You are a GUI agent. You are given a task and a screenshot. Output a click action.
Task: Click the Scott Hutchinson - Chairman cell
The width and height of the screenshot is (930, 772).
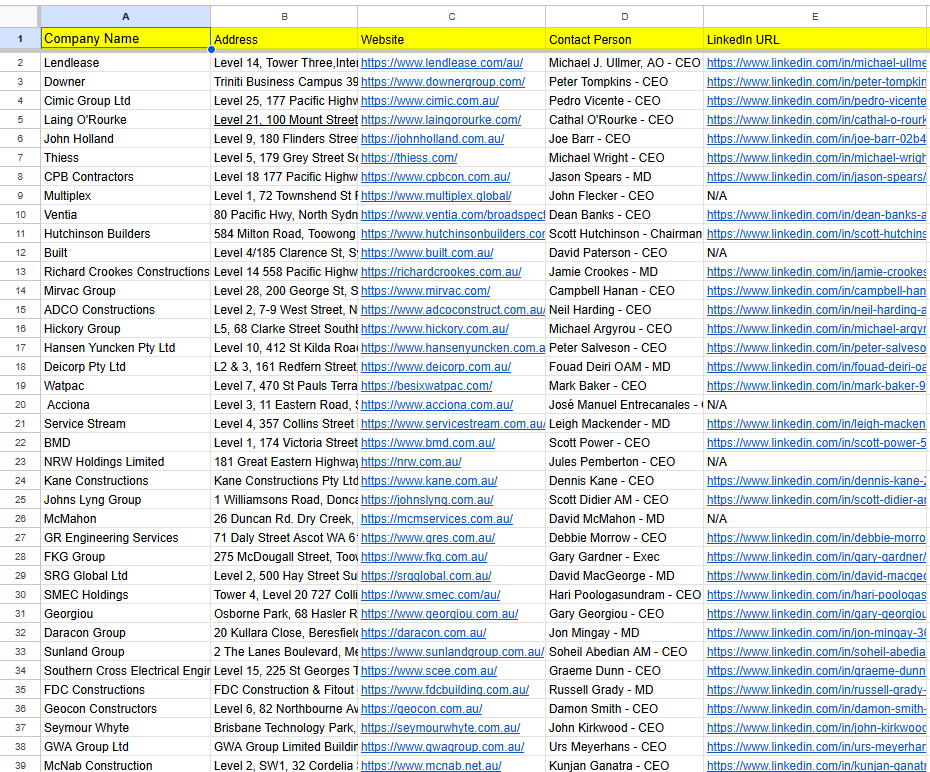(x=625, y=234)
